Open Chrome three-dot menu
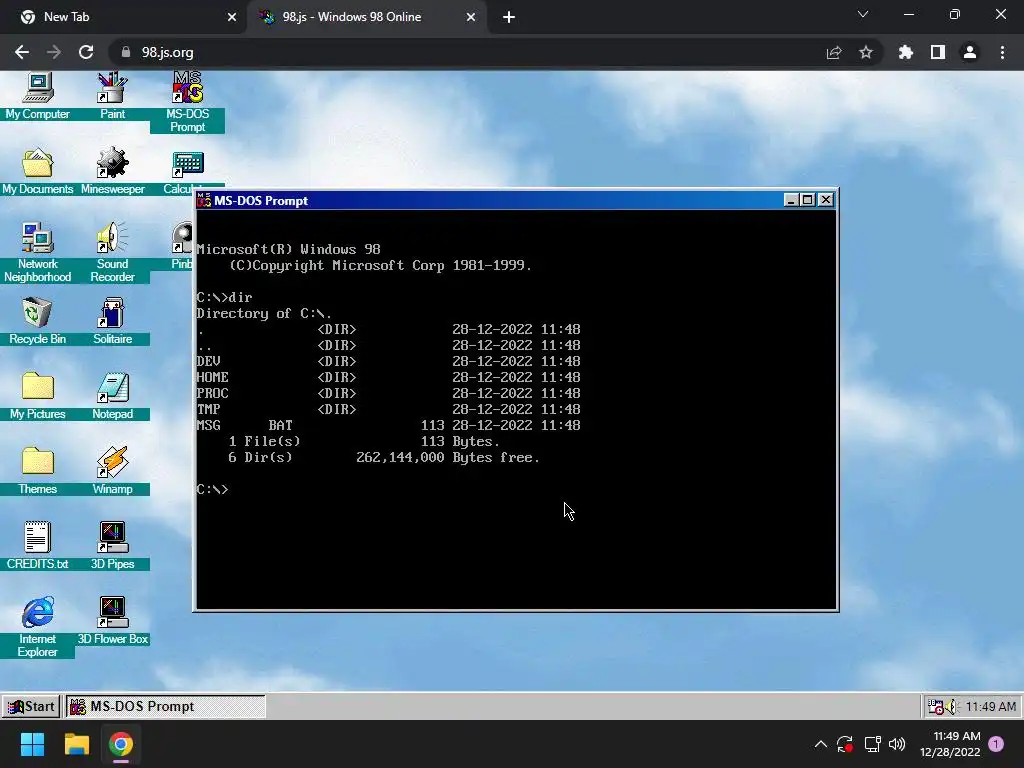Image resolution: width=1024 pixels, height=768 pixels. click(1002, 52)
